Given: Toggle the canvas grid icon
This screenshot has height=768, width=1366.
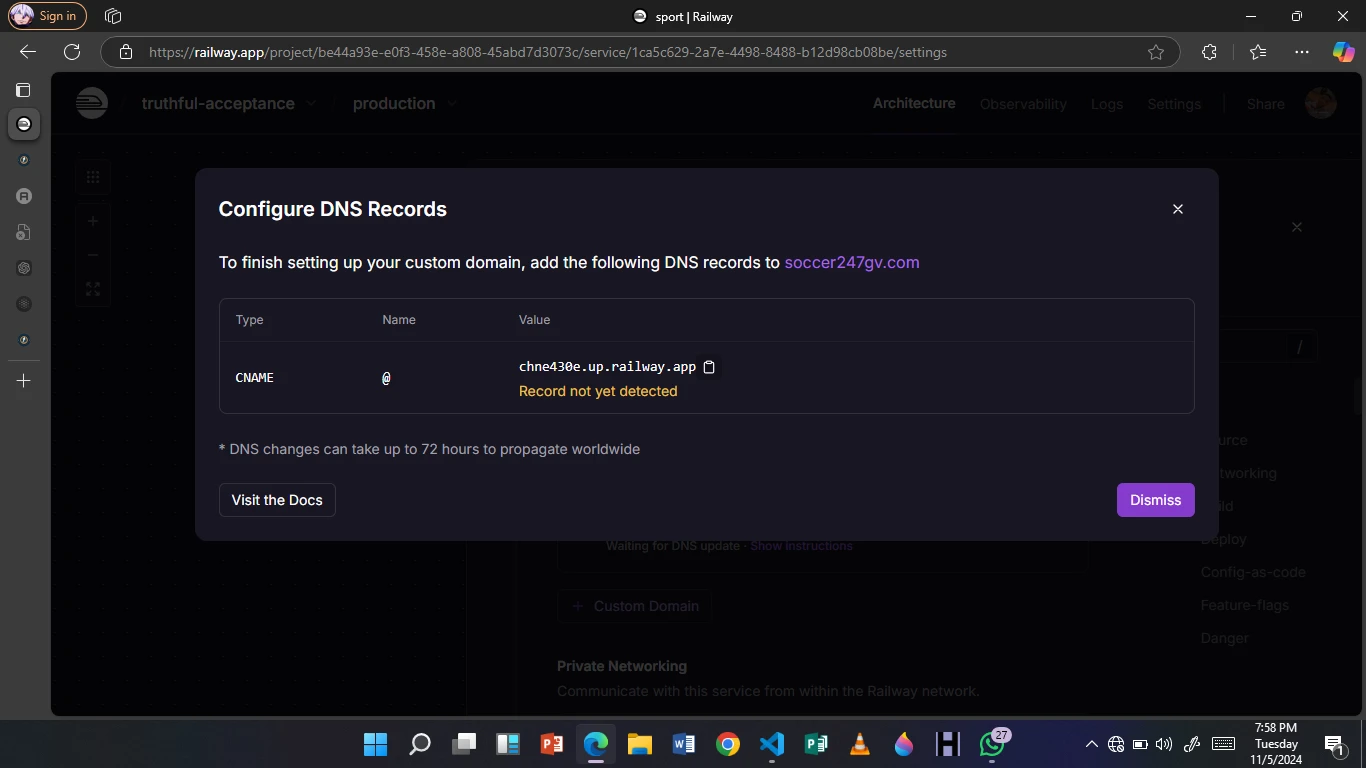Looking at the screenshot, I should [93, 177].
